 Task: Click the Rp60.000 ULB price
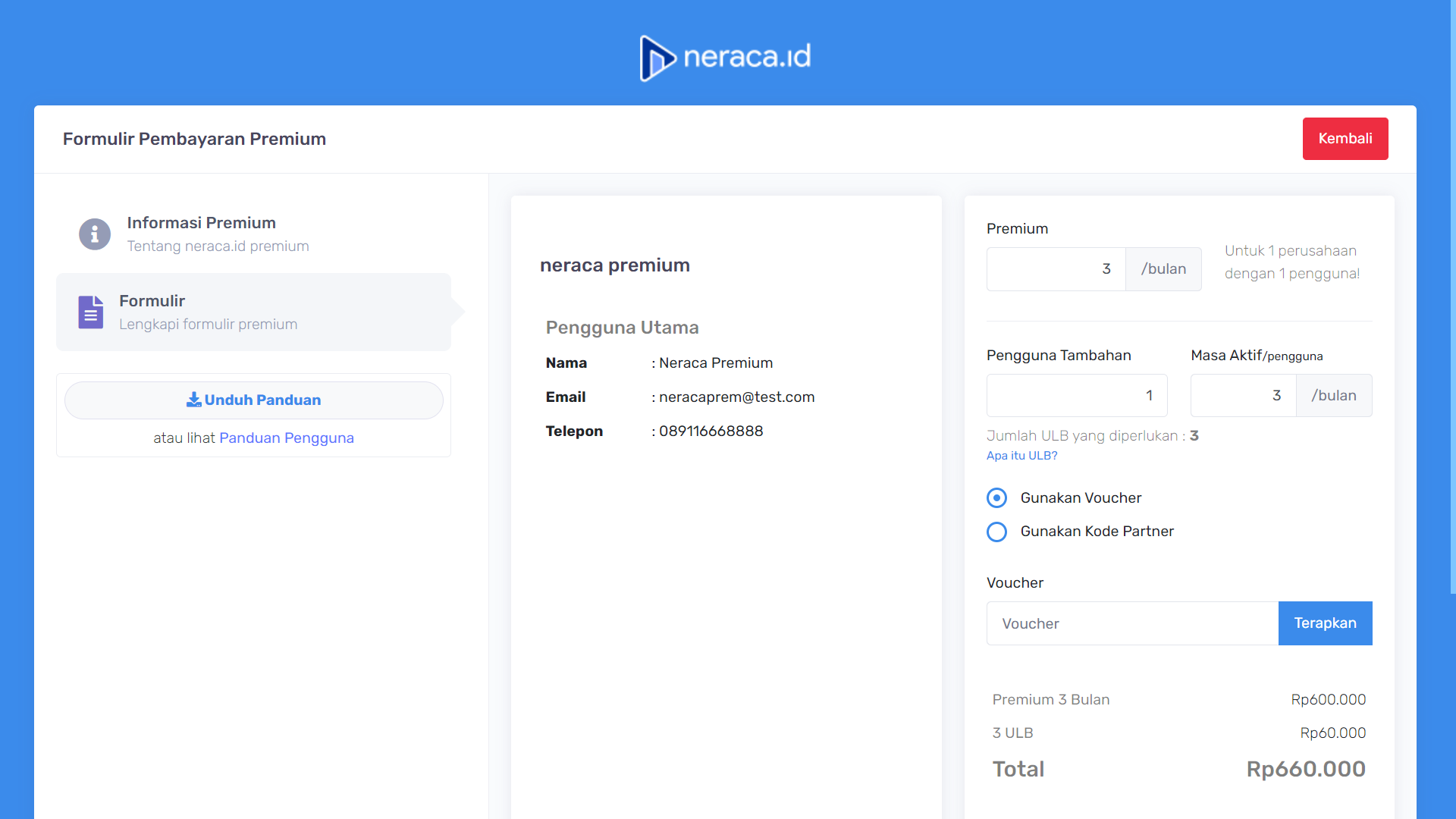coord(1333,733)
